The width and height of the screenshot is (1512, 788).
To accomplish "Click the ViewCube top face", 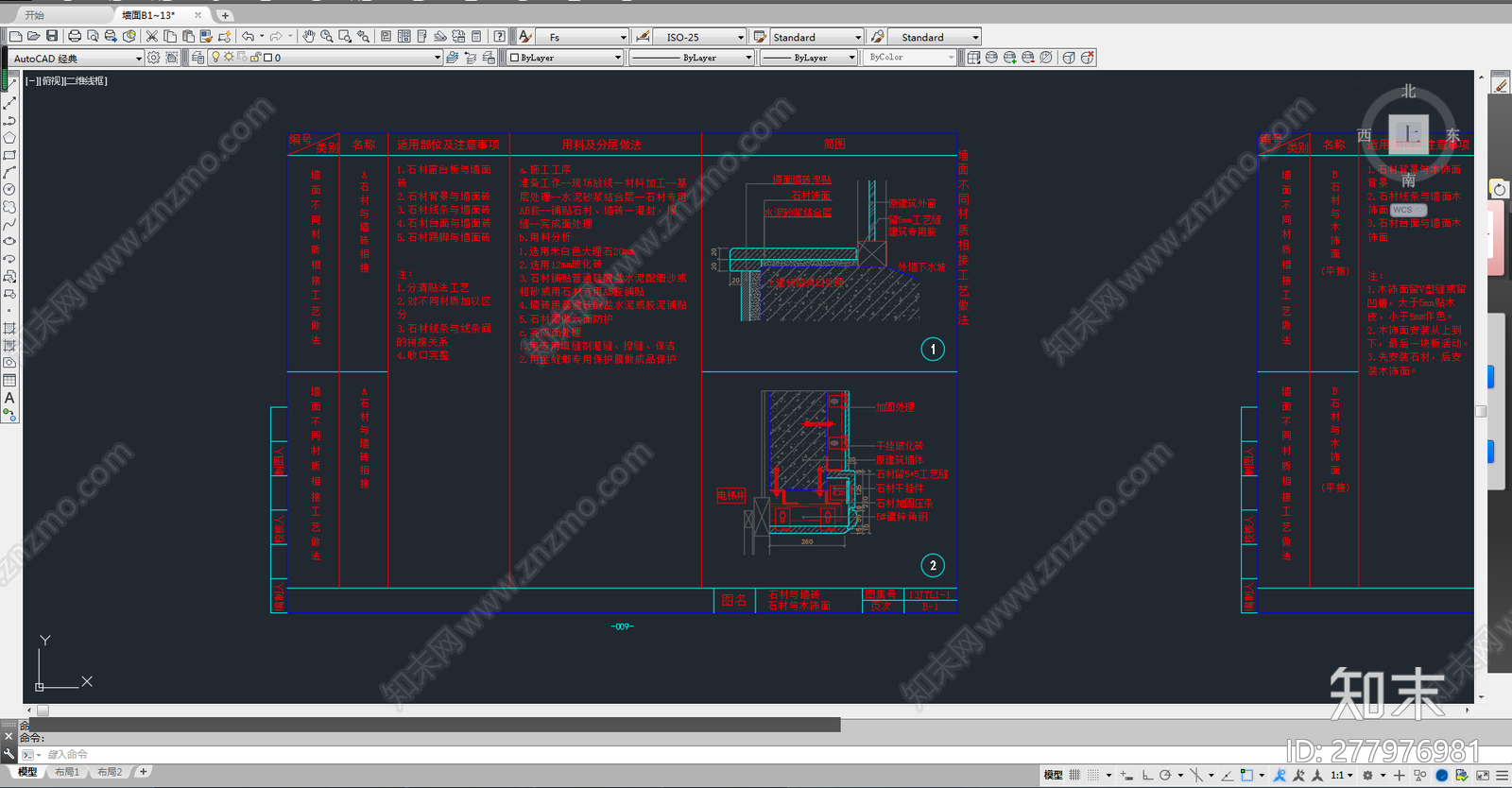I will click(1408, 132).
